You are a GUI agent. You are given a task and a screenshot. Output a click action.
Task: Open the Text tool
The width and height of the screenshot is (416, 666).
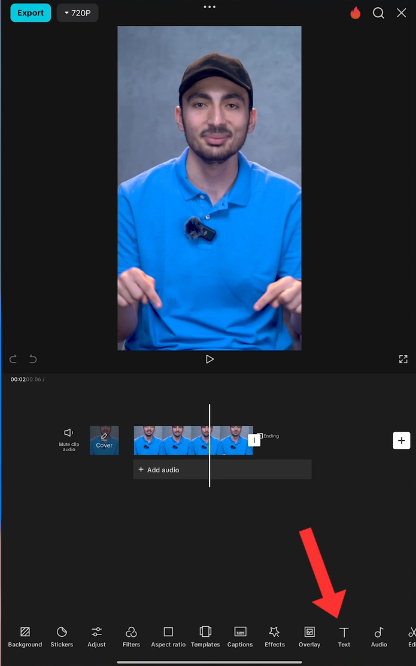coord(344,637)
